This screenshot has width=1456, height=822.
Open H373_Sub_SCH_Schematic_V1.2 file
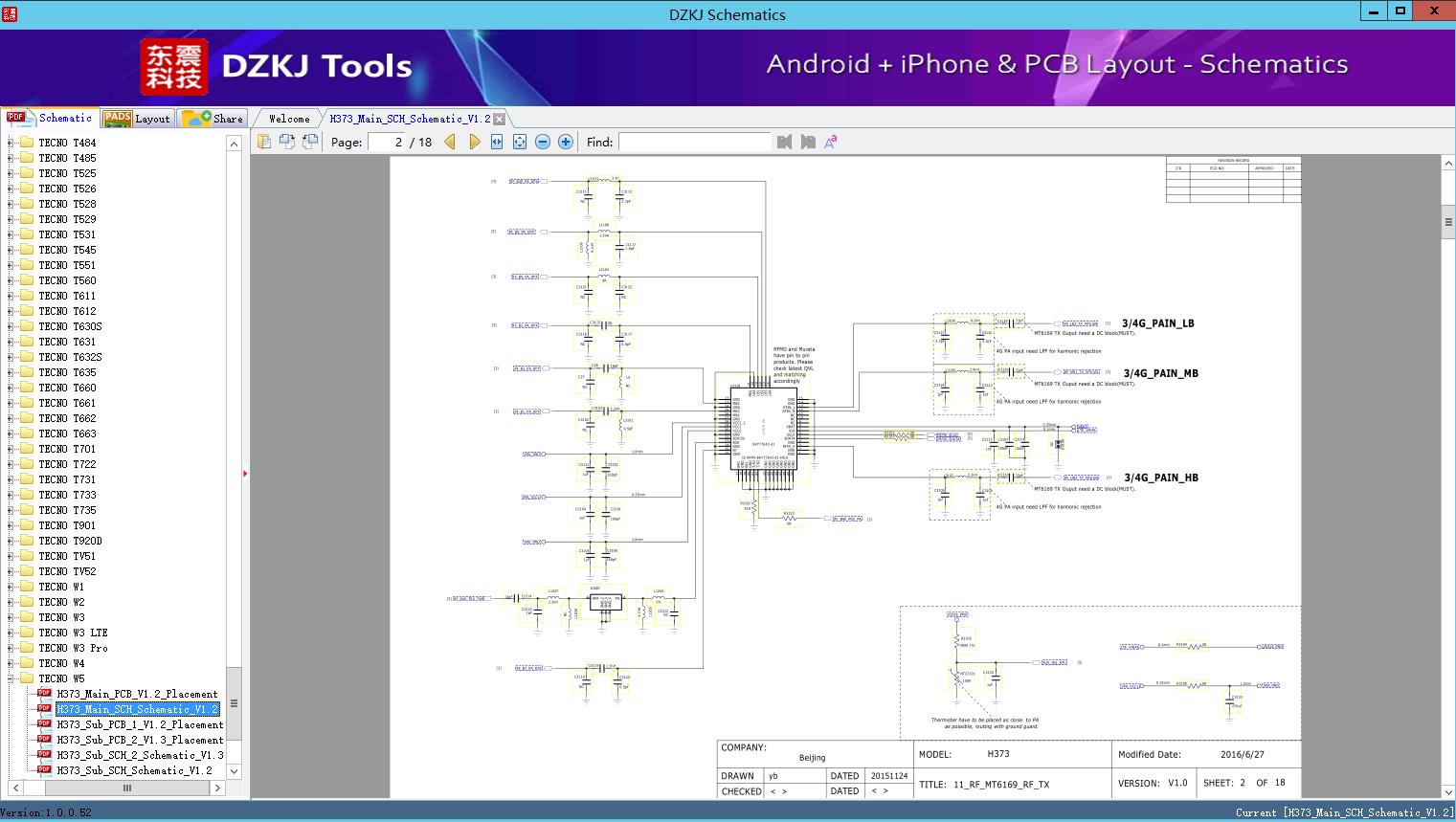[134, 770]
